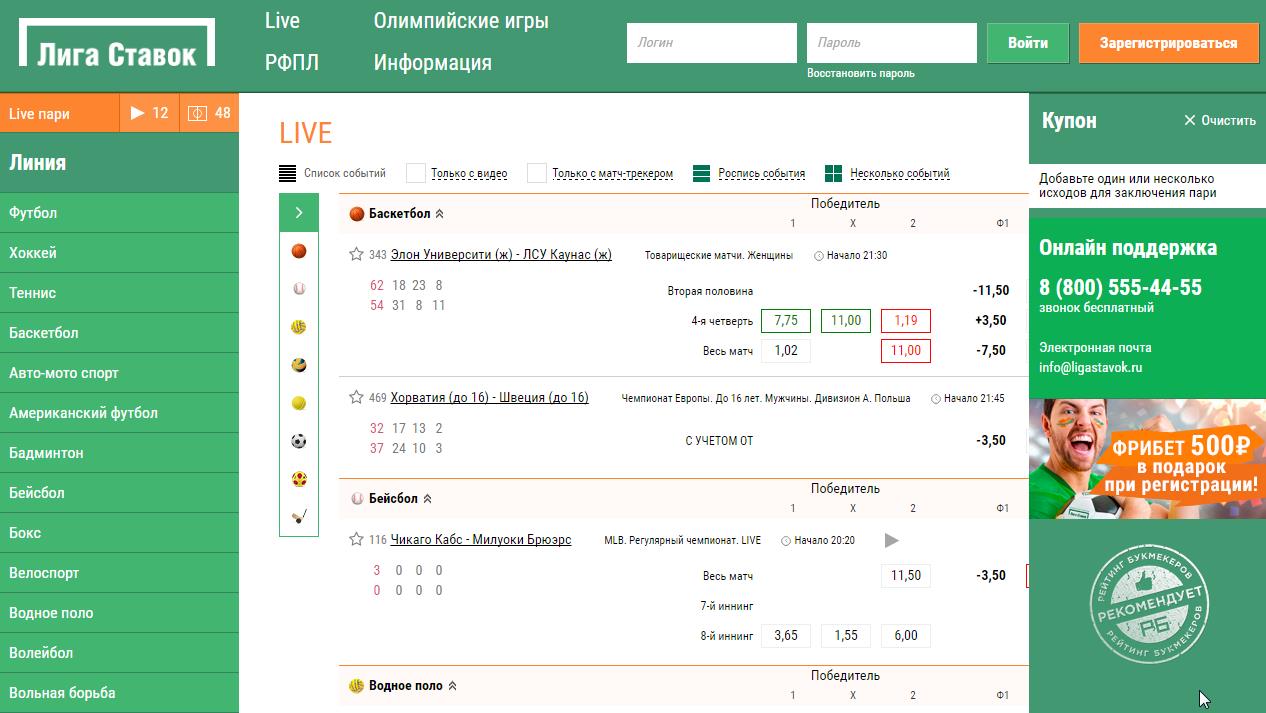Image resolution: width=1266 pixels, height=713 pixels.
Task: Select Футбол in the sports list
Action: coord(119,213)
